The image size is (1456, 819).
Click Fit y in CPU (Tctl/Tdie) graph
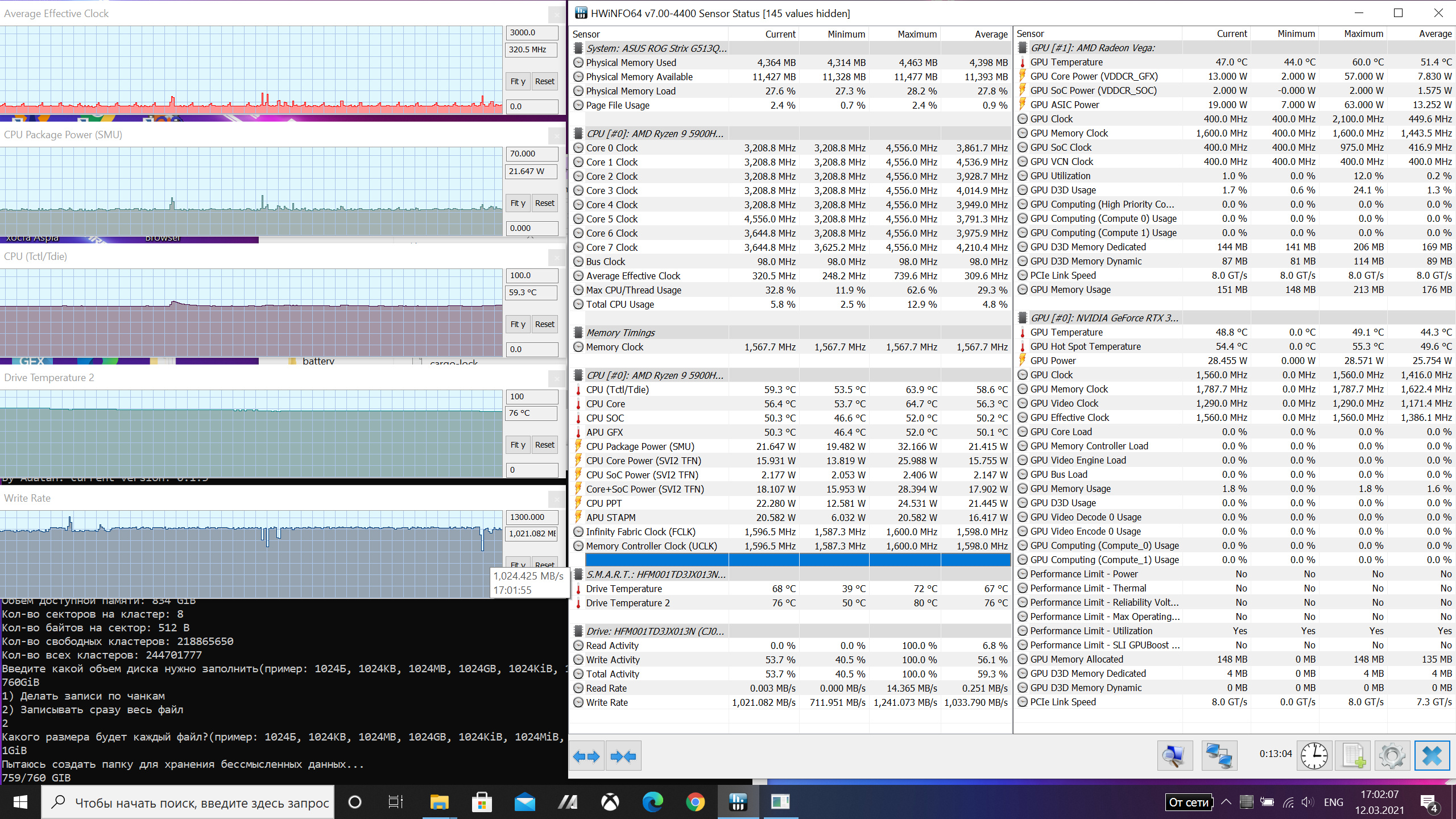pyautogui.click(x=518, y=324)
